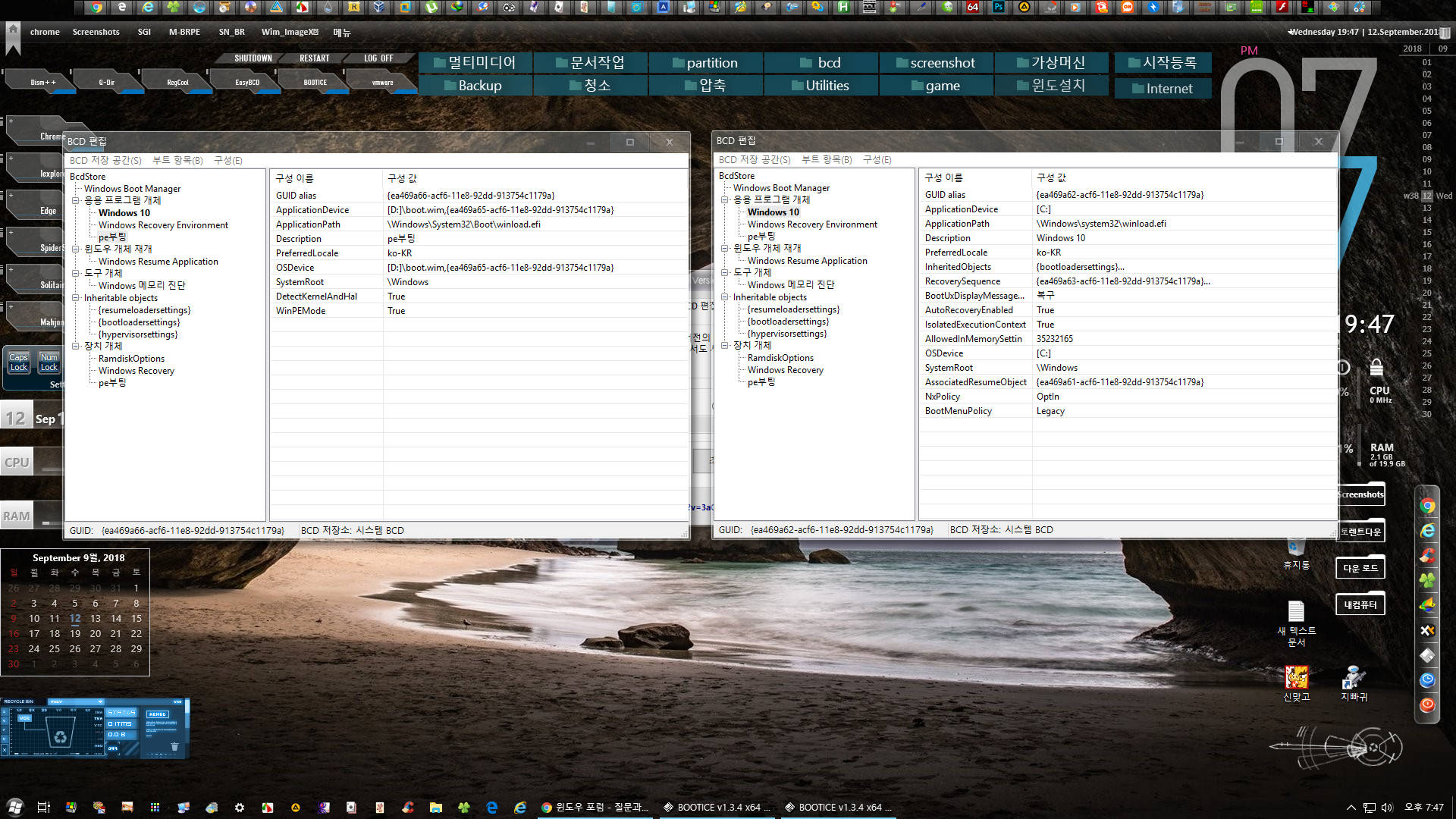Open 구성(E) menu in right BCD window
Screen dimensions: 1456x819
coord(877,160)
